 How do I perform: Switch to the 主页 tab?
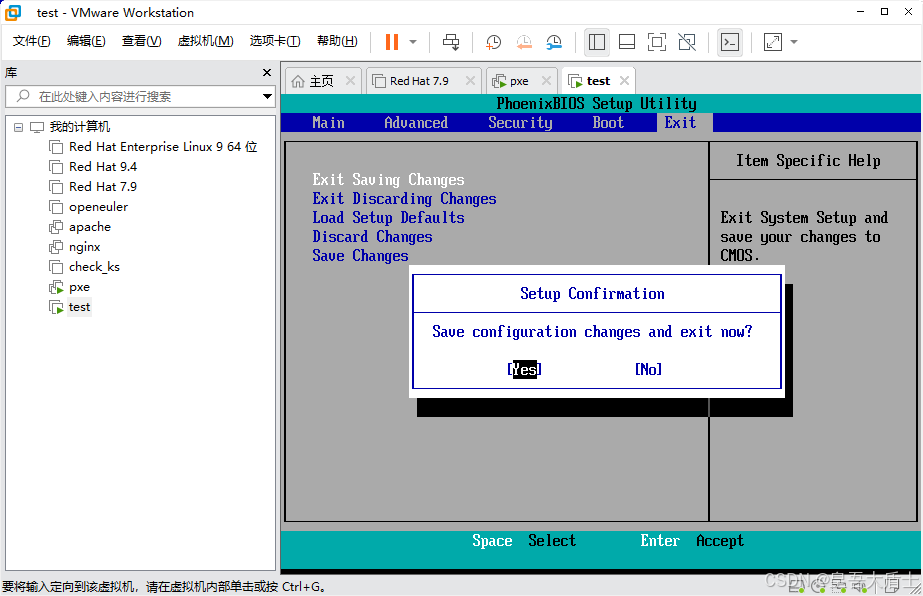[321, 81]
